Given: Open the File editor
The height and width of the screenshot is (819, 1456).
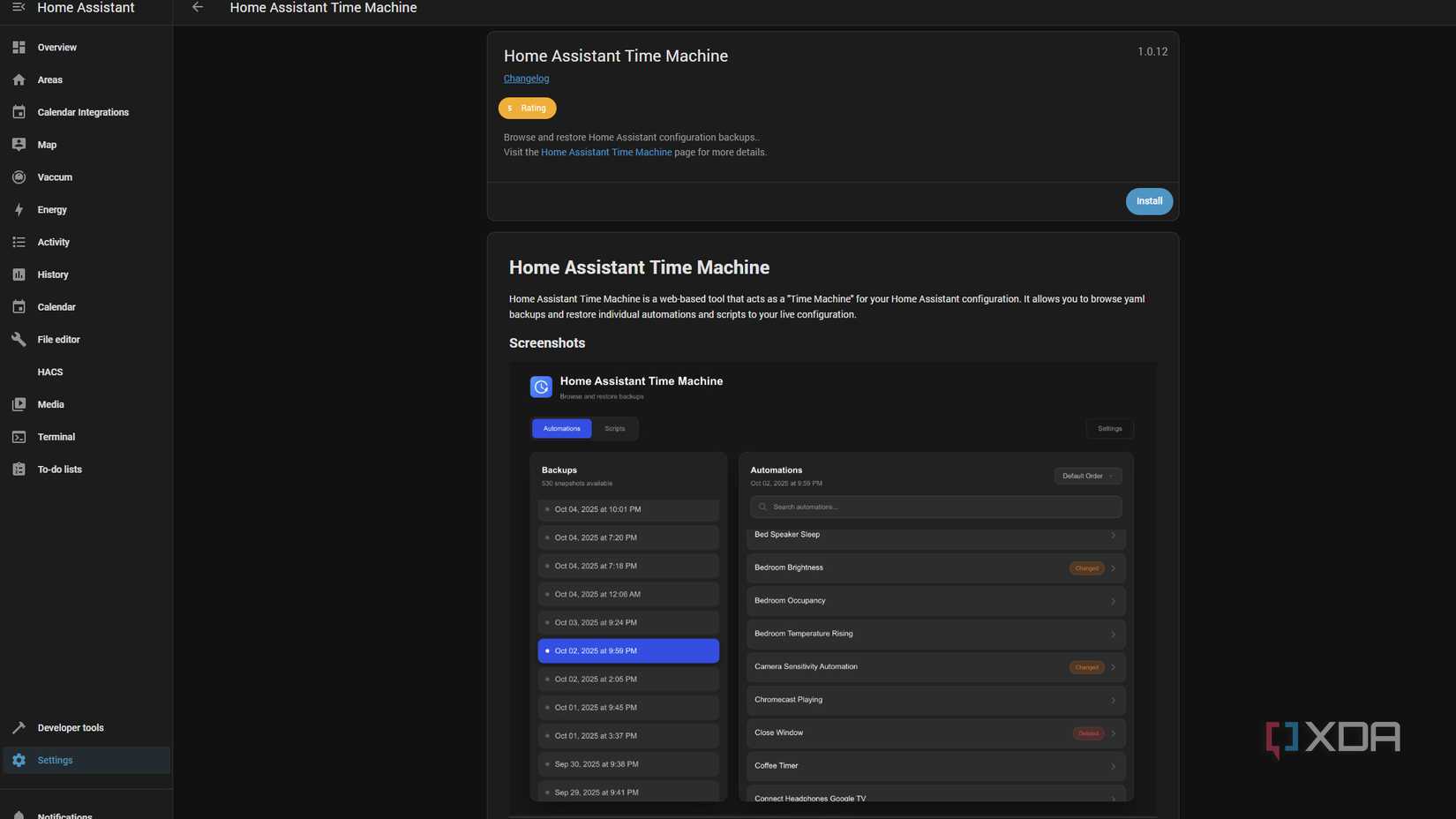Looking at the screenshot, I should (x=58, y=339).
